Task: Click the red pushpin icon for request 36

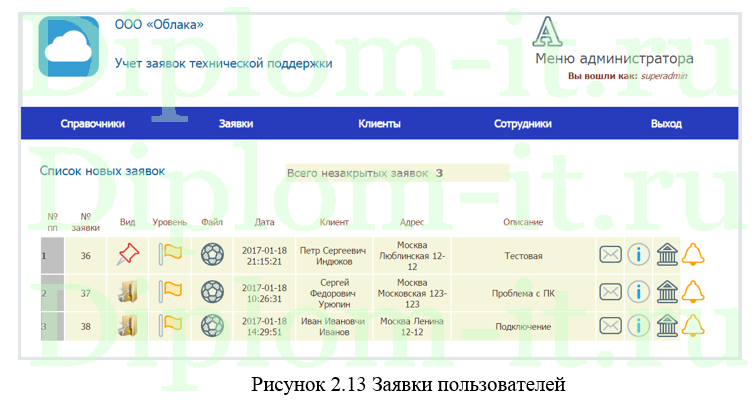Action: [128, 254]
